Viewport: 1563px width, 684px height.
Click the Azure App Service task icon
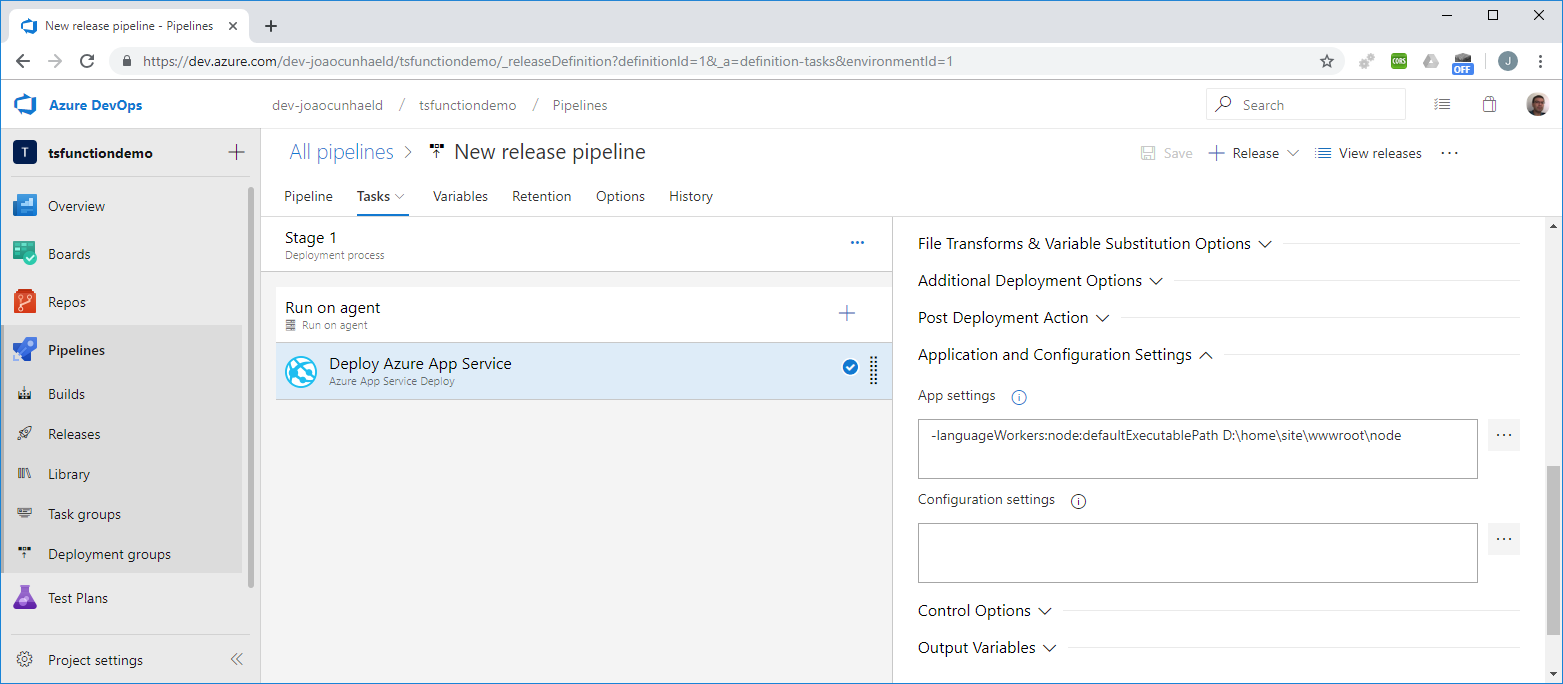[301, 372]
